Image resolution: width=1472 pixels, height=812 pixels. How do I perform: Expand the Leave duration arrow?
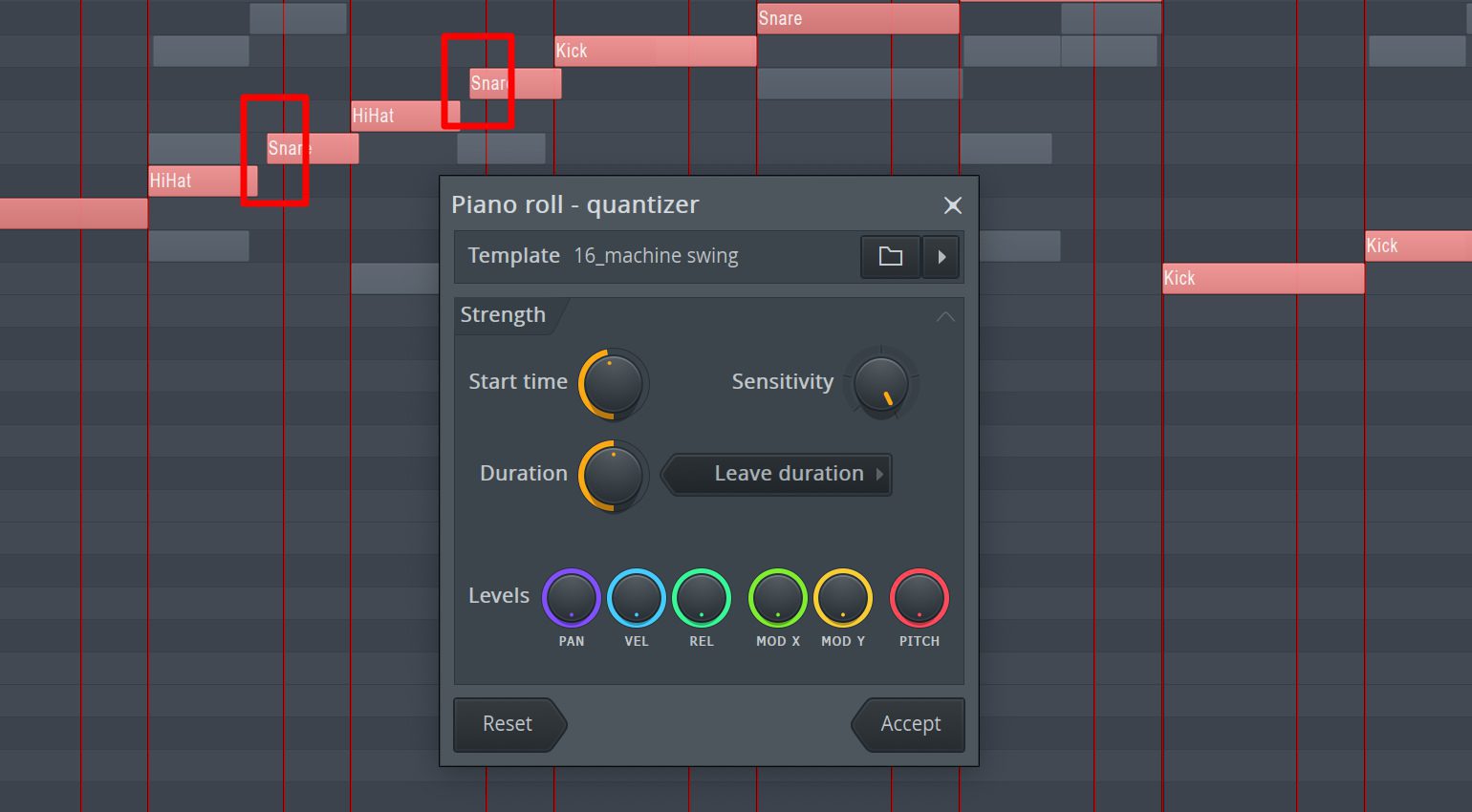click(x=880, y=474)
